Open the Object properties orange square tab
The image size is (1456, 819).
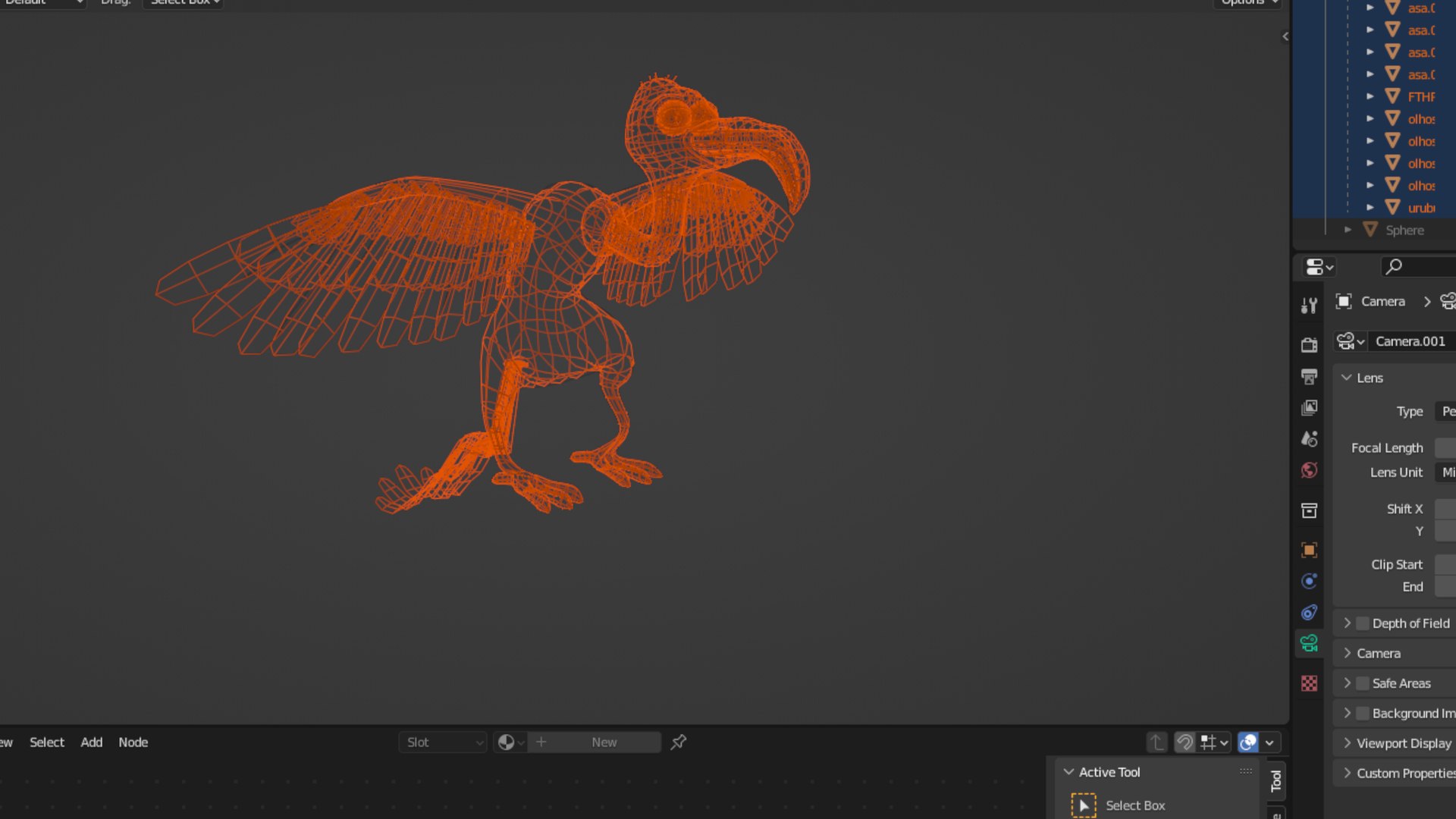coord(1309,550)
